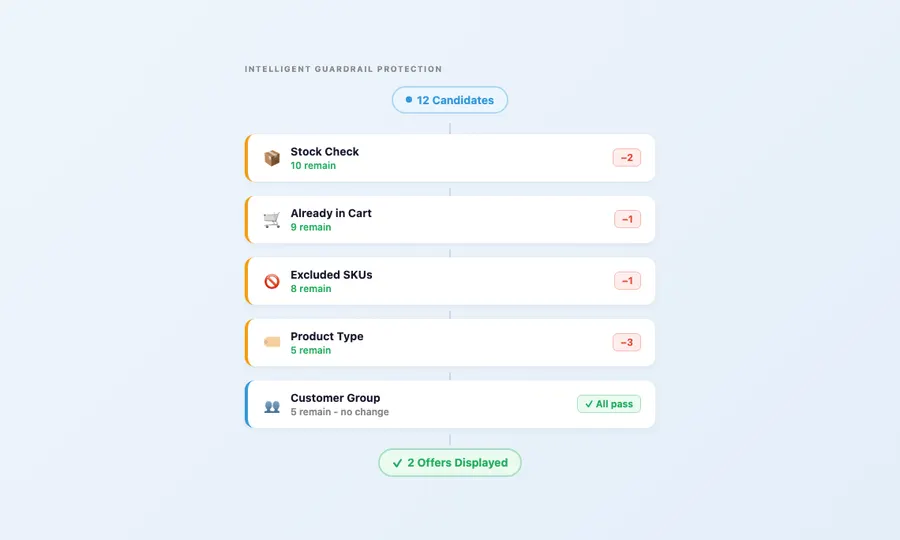Select the 12 Candidates pill
This screenshot has height=540, width=900.
pyautogui.click(x=450, y=100)
